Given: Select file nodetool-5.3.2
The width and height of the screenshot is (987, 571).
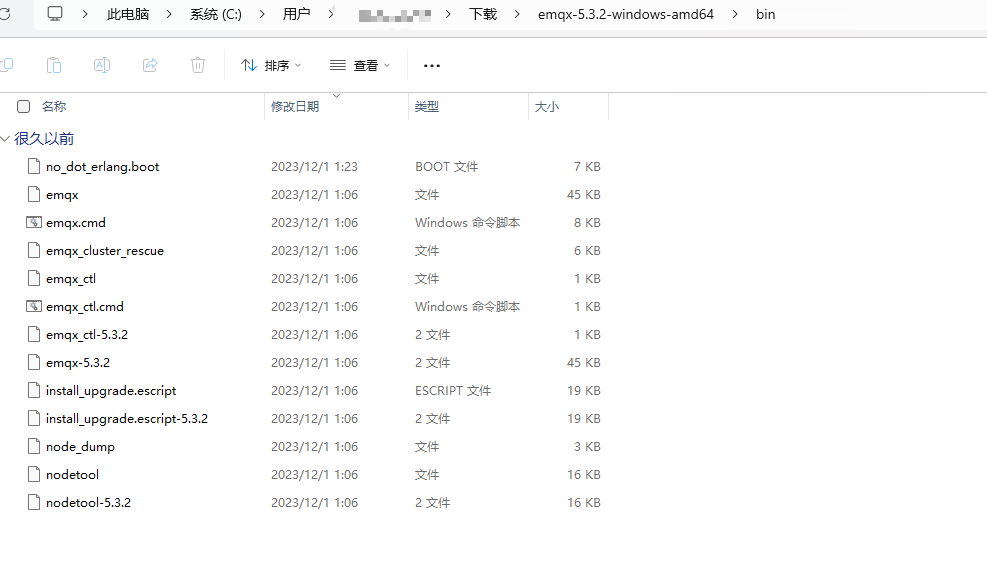Looking at the screenshot, I should [x=88, y=503].
